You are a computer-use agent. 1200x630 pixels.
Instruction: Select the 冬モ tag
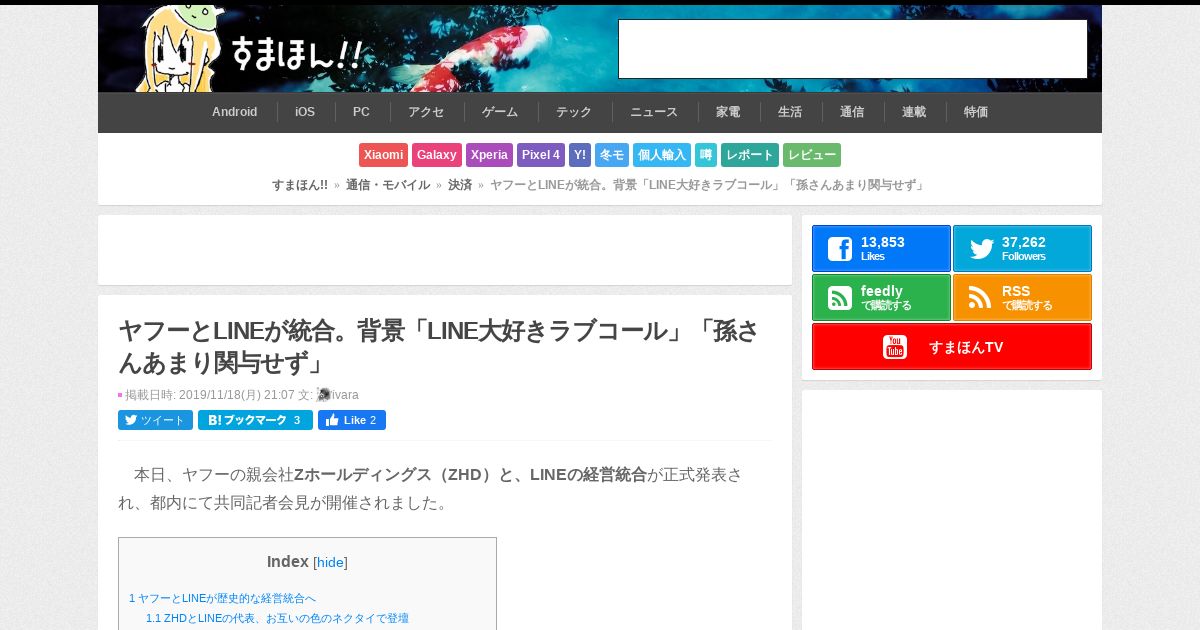[x=612, y=155]
